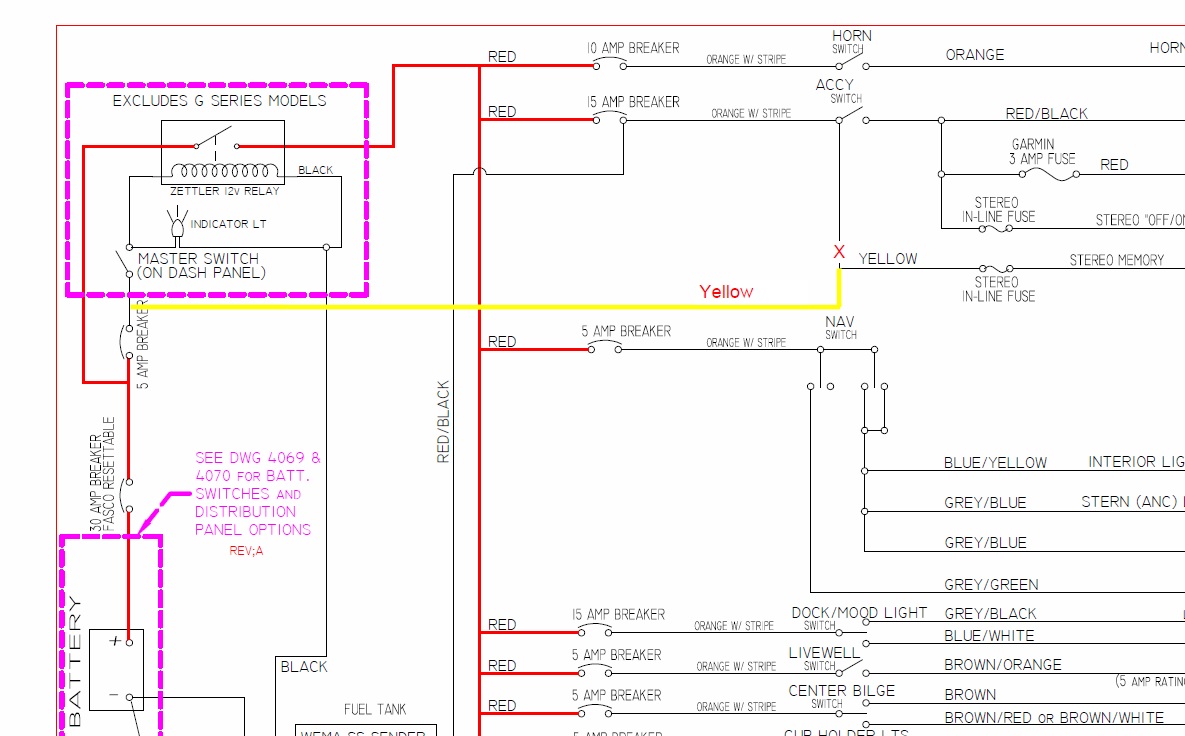Image resolution: width=1185 pixels, height=736 pixels.
Task: Click the red X marker near YELLOW wire
Action: (839, 253)
